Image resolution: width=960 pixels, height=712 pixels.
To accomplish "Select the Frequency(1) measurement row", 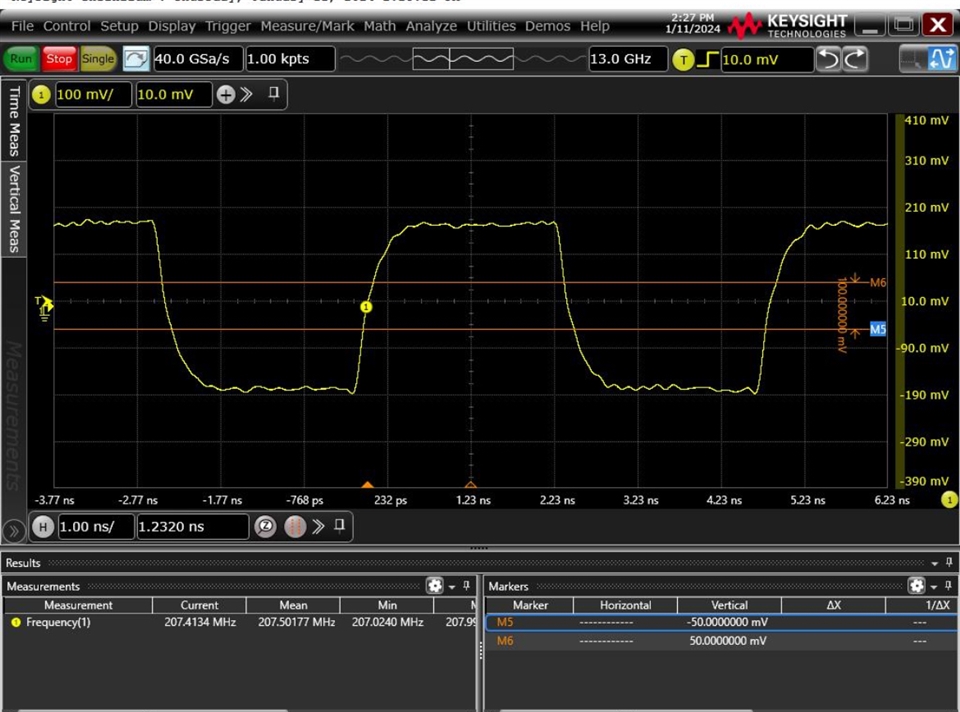I will coord(240,622).
